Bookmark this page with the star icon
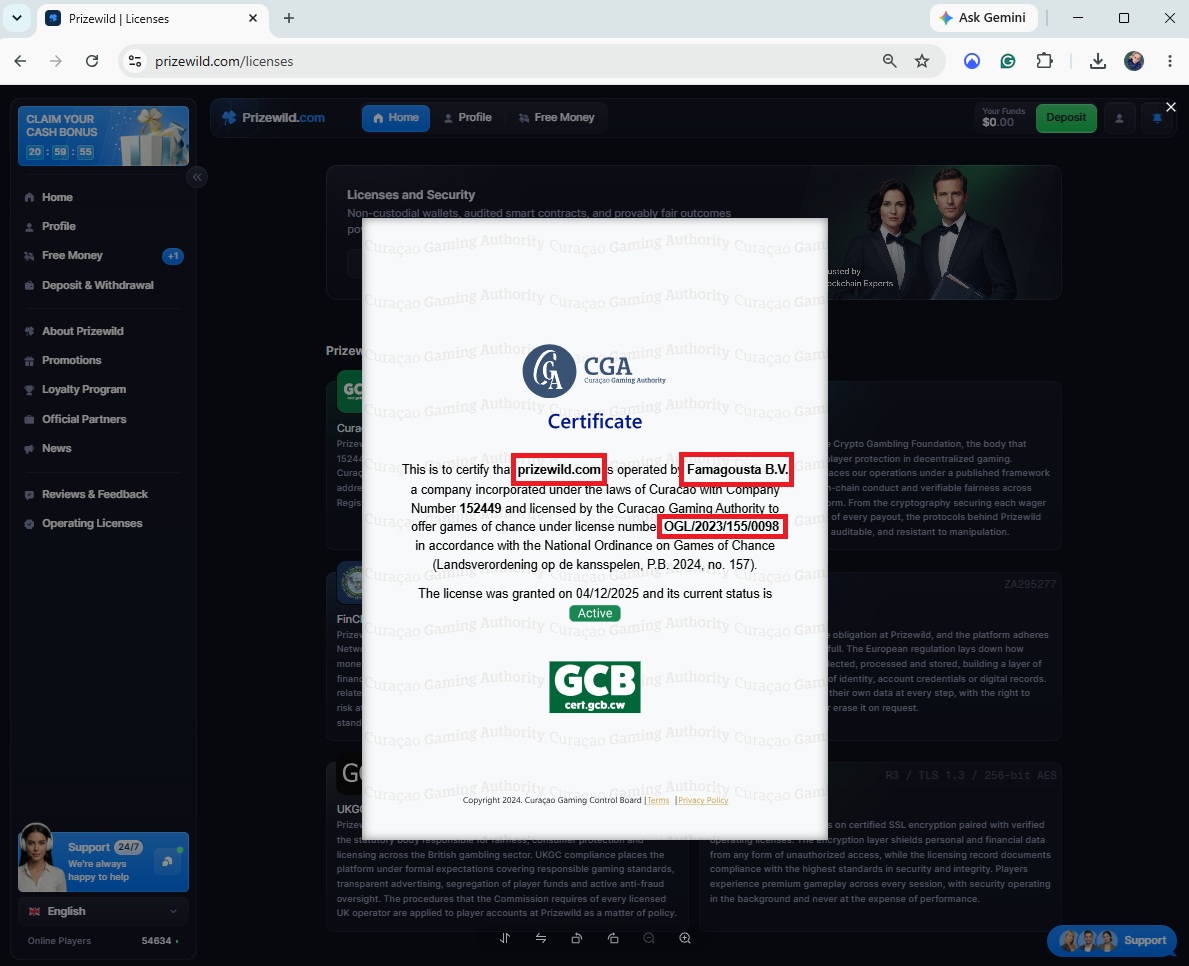This screenshot has height=966, width=1189. [921, 61]
